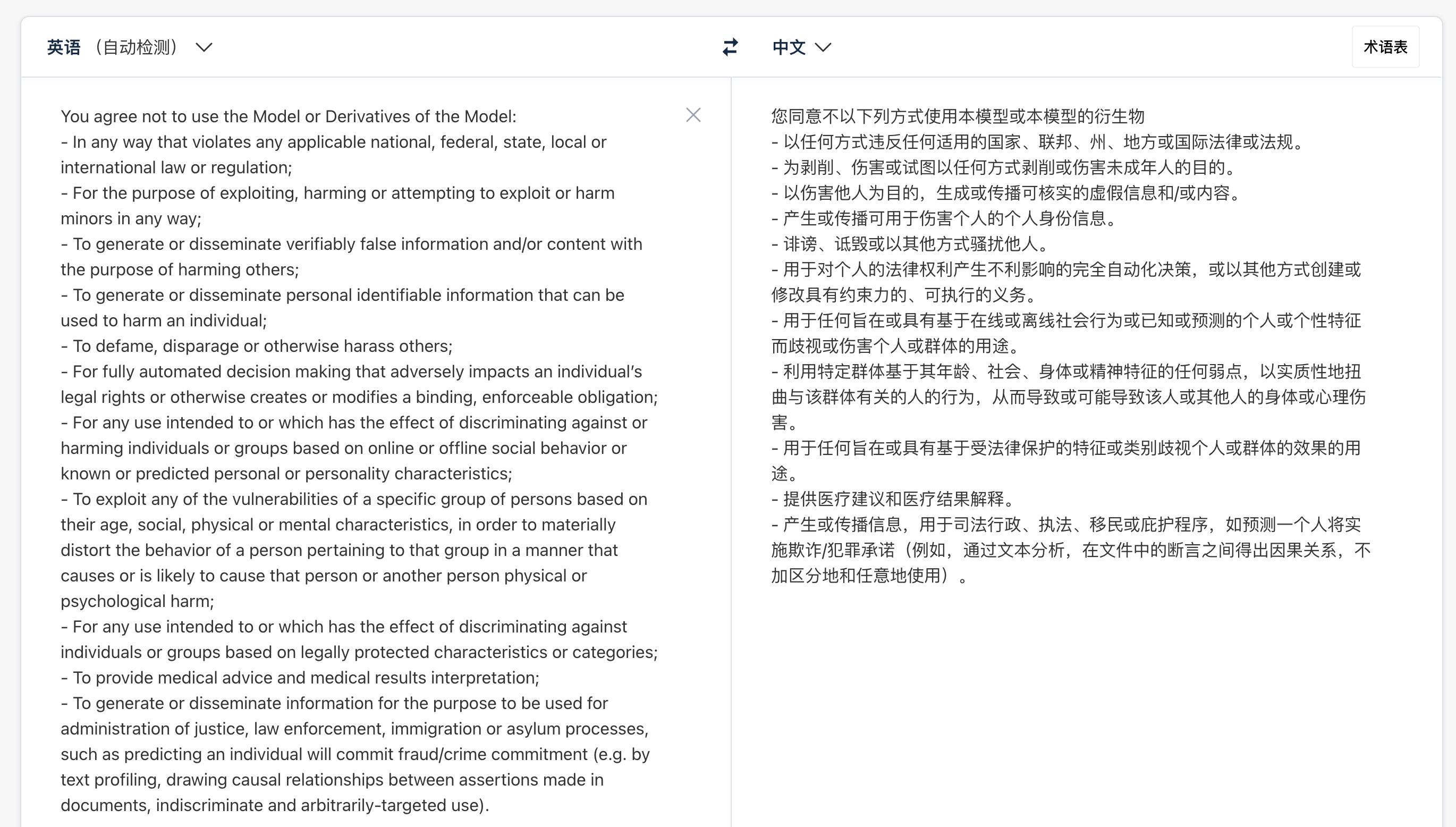Swap source and target languages

[x=730, y=47]
